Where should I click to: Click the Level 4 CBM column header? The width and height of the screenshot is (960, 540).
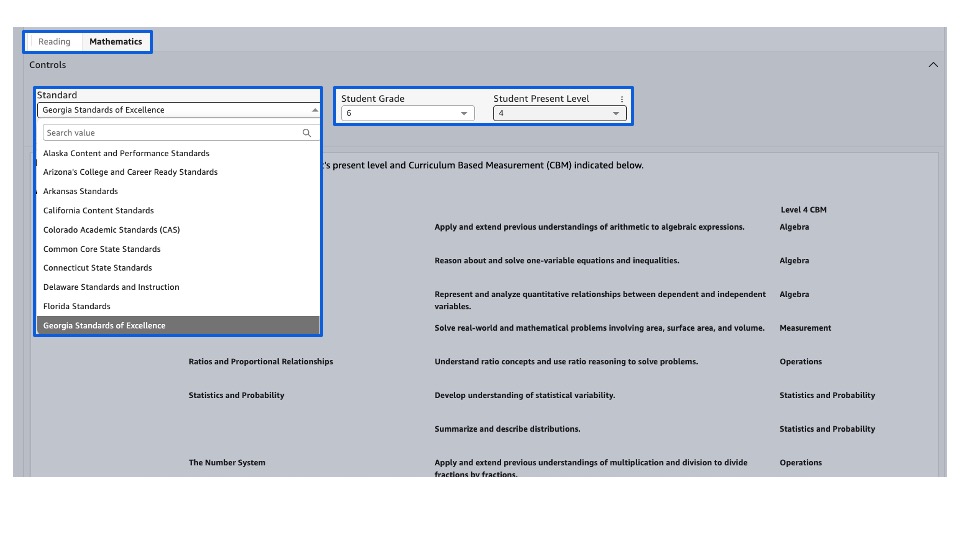click(x=803, y=210)
